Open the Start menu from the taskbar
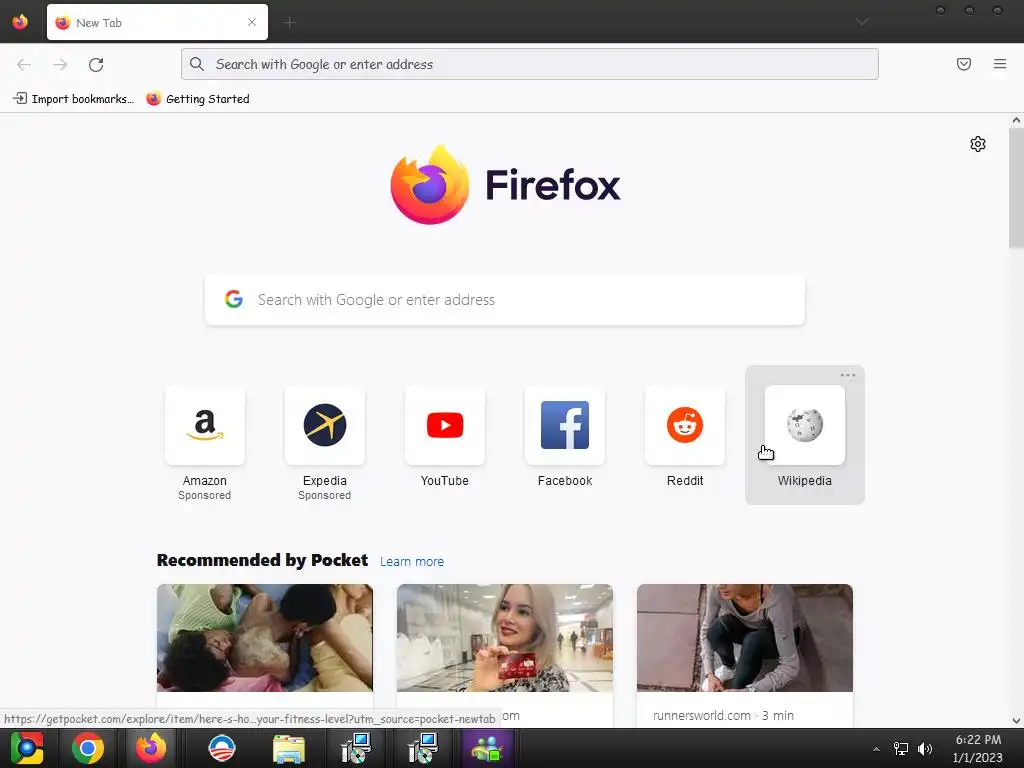Screen dimensions: 1024x768 26,748
